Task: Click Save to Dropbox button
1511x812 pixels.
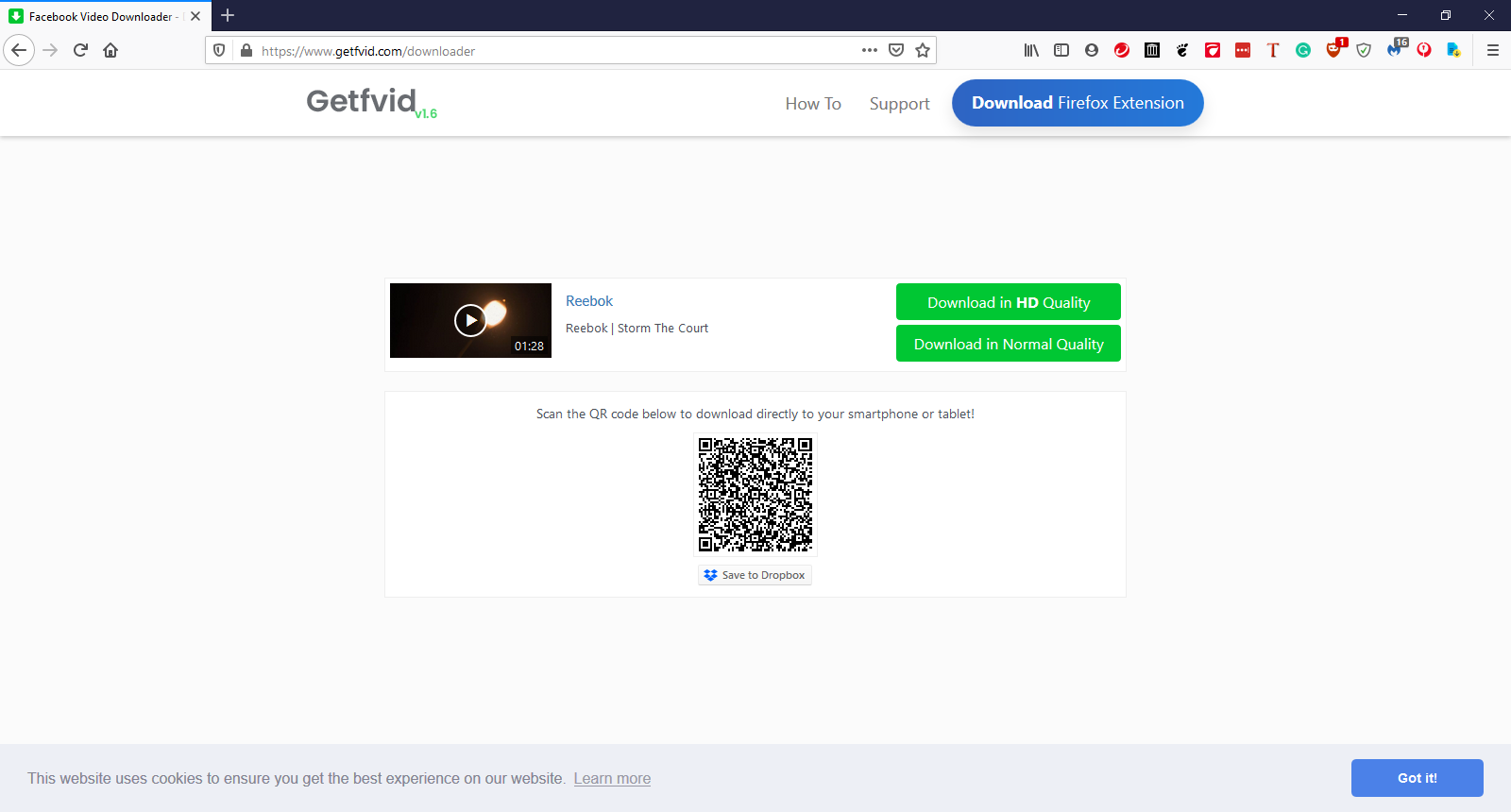Action: pyautogui.click(x=755, y=575)
